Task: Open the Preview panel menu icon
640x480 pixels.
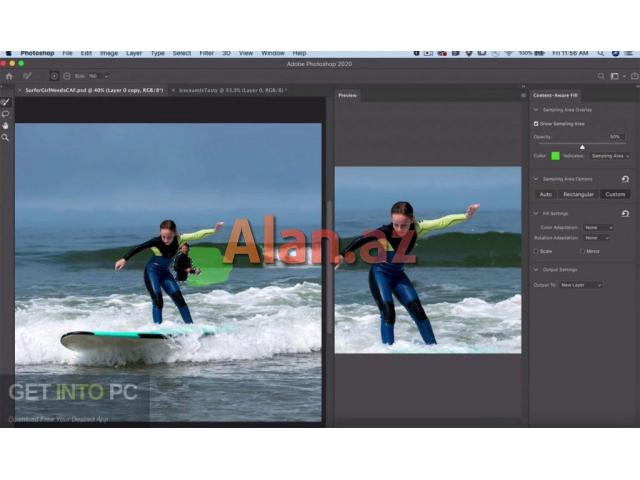Action: coord(523,95)
